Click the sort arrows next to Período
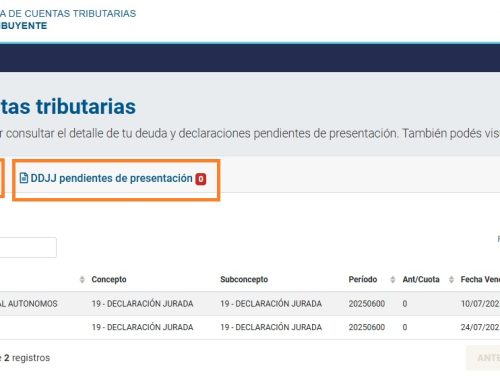The width and height of the screenshot is (500, 380). [393, 279]
